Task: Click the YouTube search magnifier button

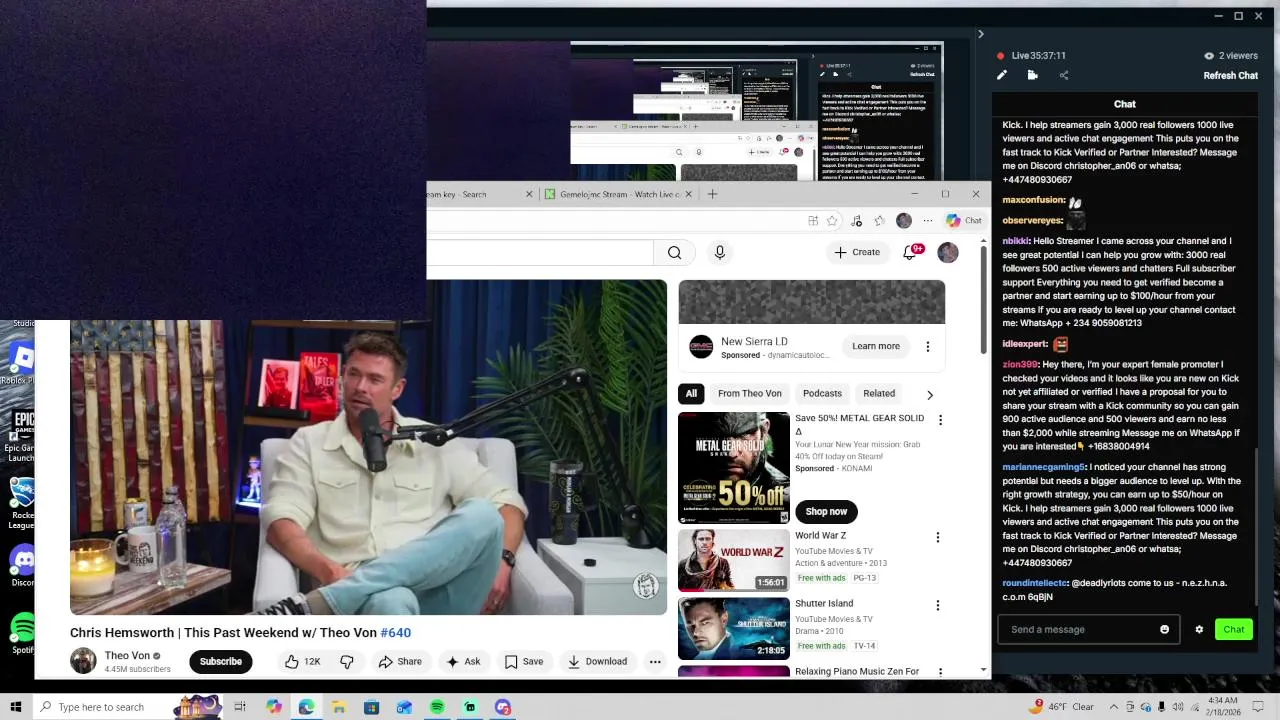Action: tap(675, 253)
